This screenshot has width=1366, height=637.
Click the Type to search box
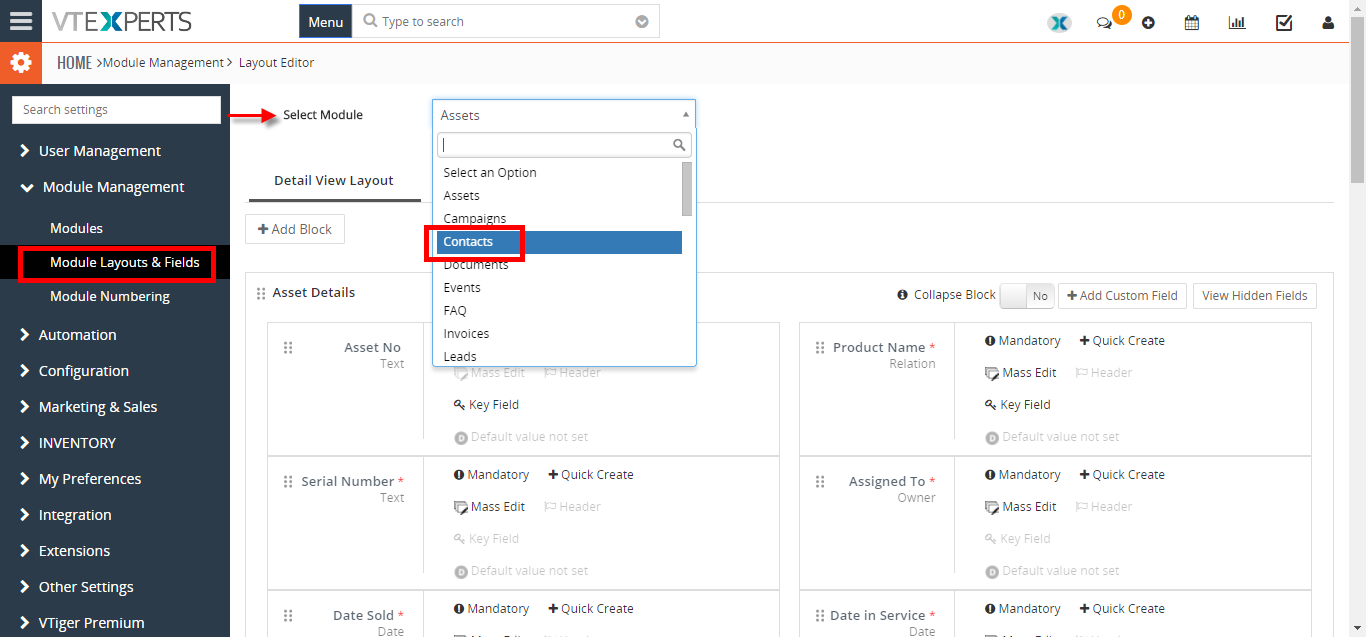505,21
